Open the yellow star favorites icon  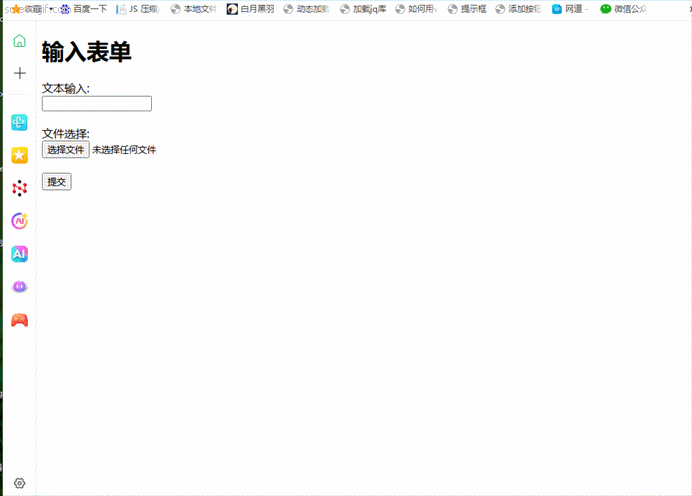(19, 155)
